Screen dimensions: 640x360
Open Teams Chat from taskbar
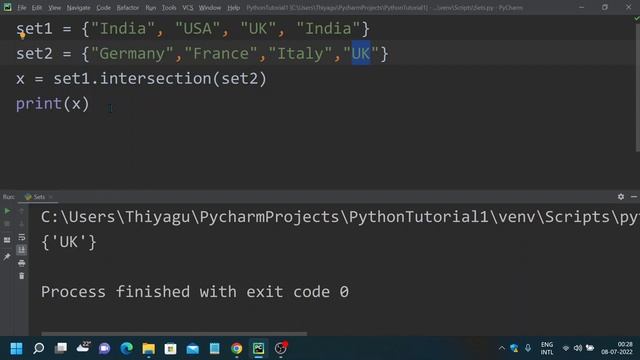104,348
